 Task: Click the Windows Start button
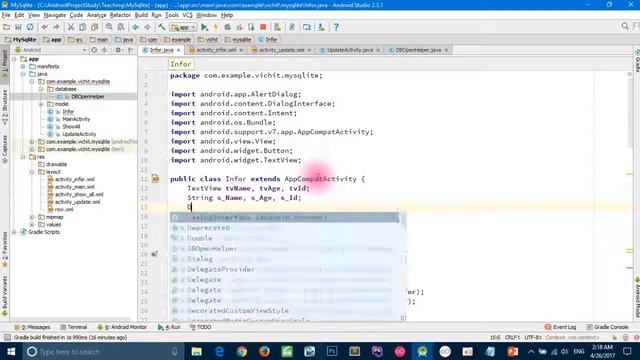pyautogui.click(x=11, y=351)
